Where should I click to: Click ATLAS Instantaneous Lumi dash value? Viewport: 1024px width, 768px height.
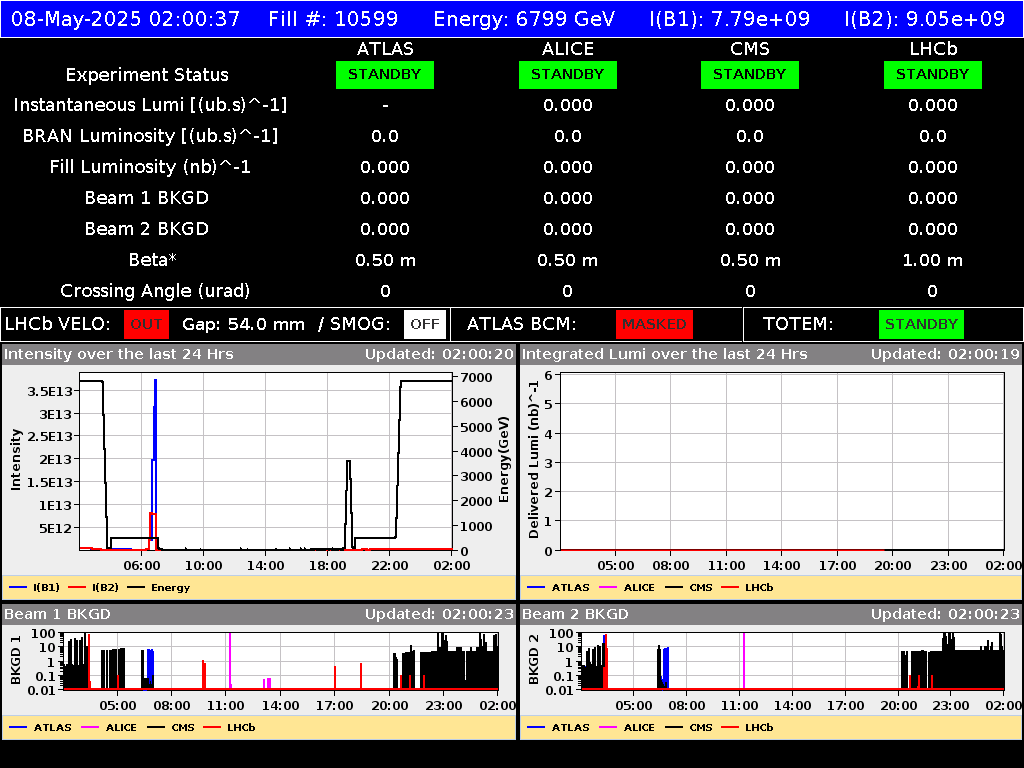(385, 106)
